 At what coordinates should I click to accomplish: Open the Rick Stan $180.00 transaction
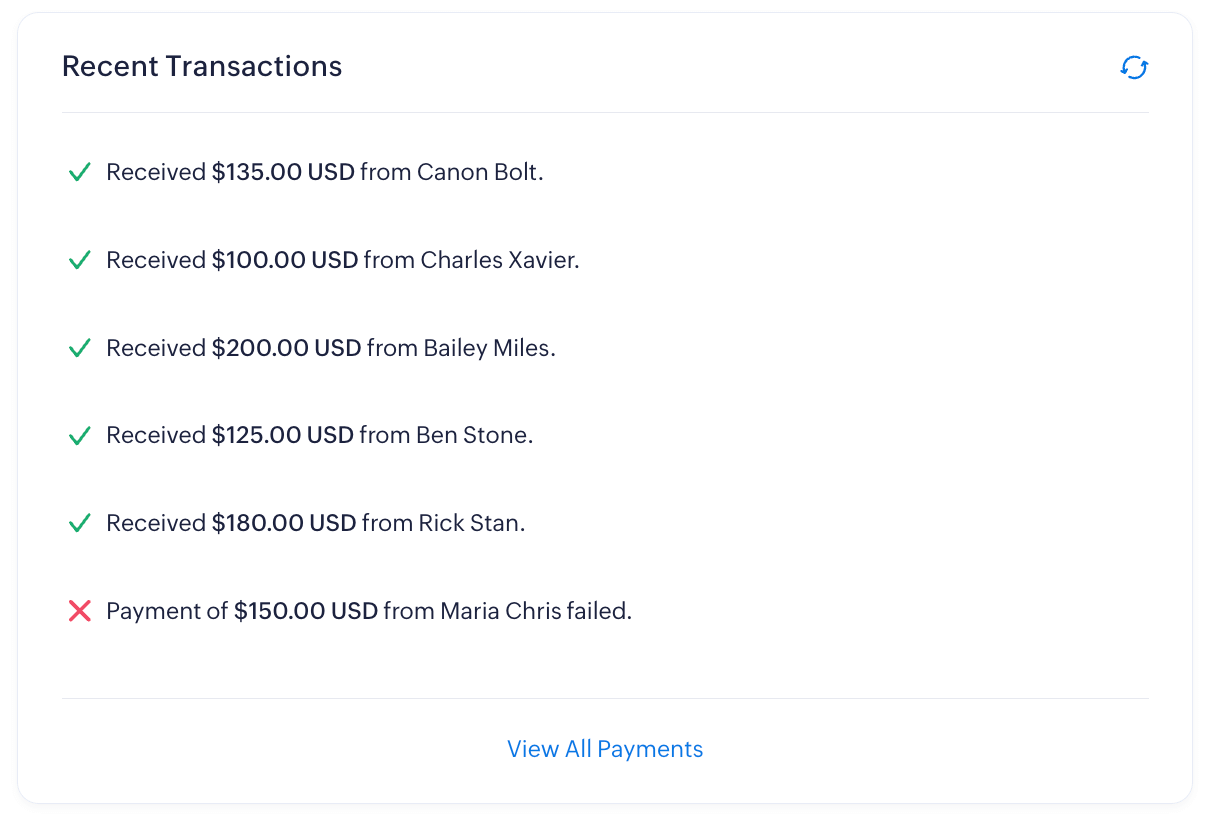[x=316, y=523]
